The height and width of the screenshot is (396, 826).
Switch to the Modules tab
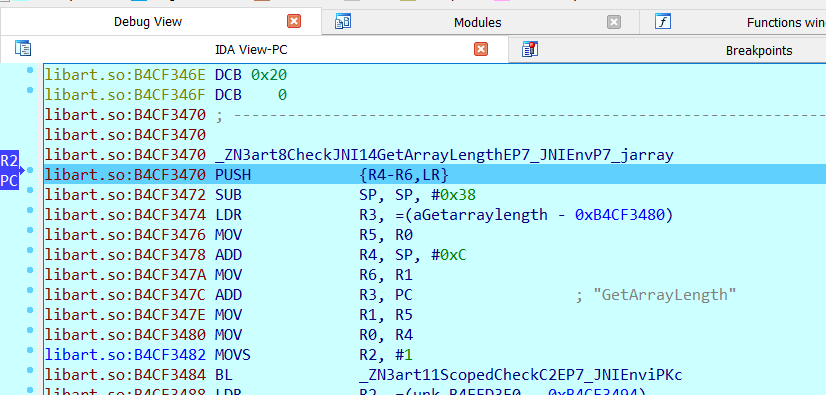click(478, 23)
